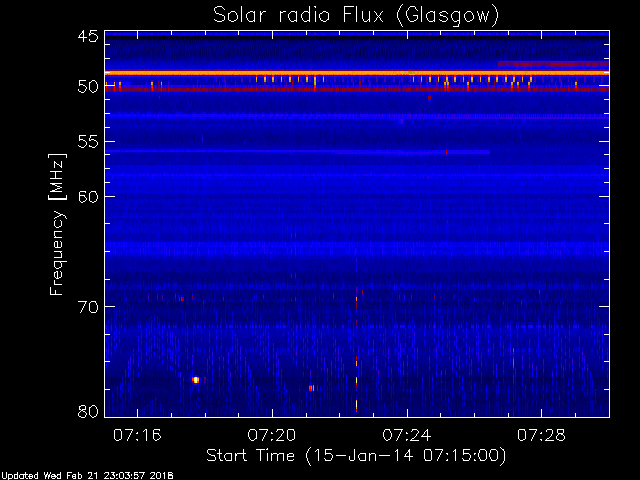Click the '80' frequency tick label

88,411
